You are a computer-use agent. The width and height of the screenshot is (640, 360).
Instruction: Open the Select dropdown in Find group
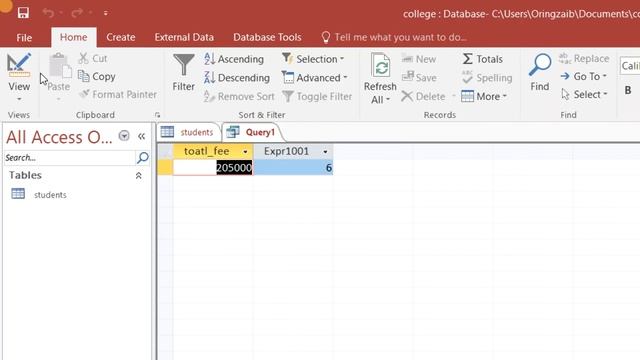[x=584, y=94]
